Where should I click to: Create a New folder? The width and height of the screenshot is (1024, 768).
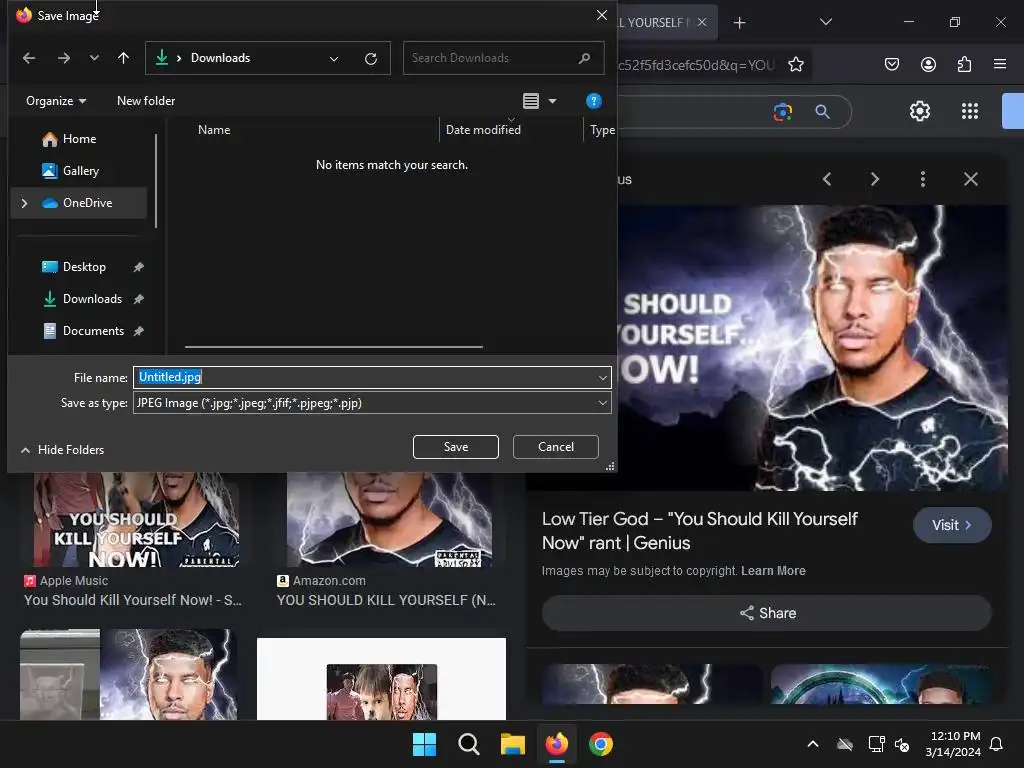point(146,101)
